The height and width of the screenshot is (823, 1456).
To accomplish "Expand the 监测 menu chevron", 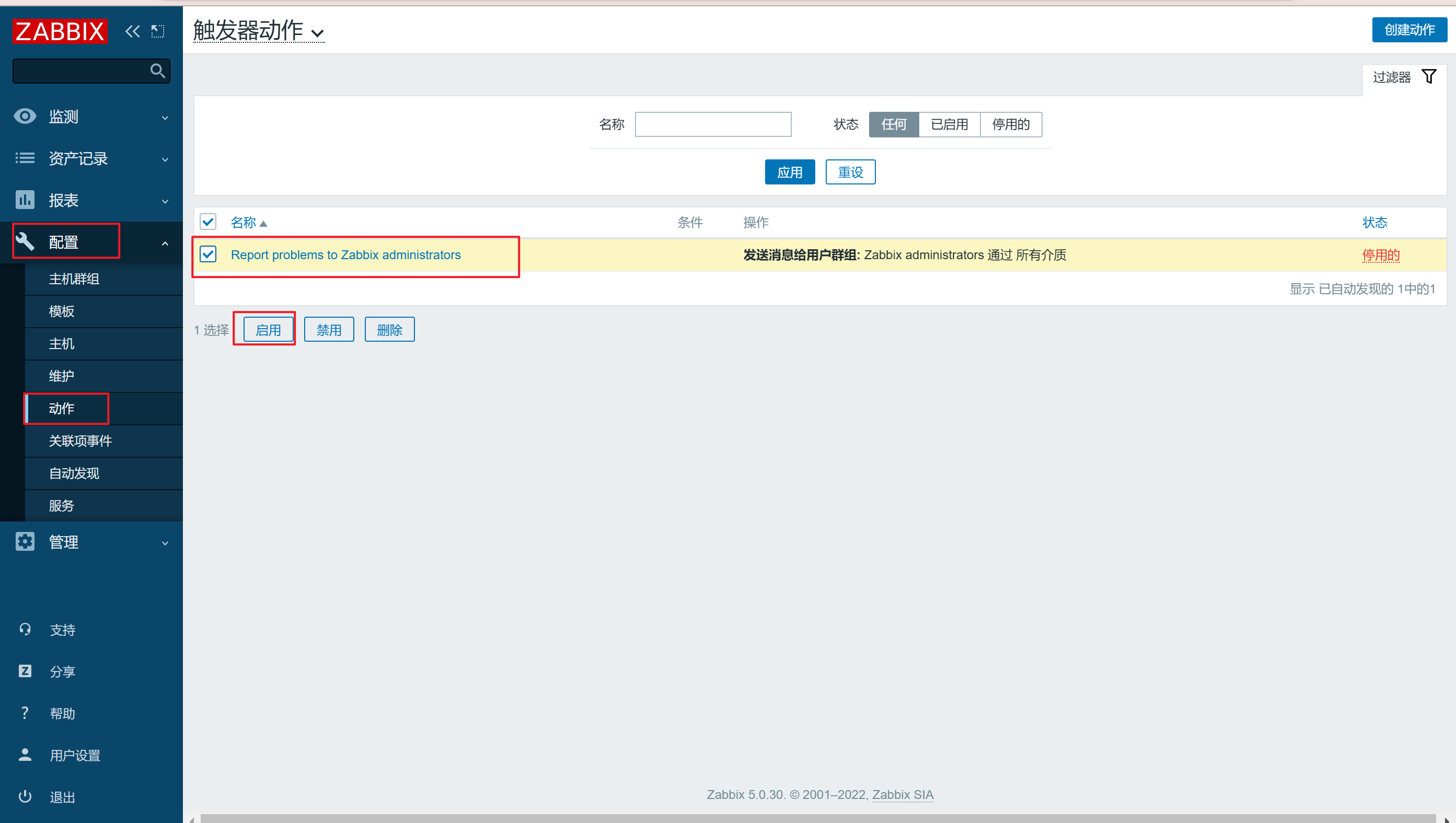I will pos(165,118).
